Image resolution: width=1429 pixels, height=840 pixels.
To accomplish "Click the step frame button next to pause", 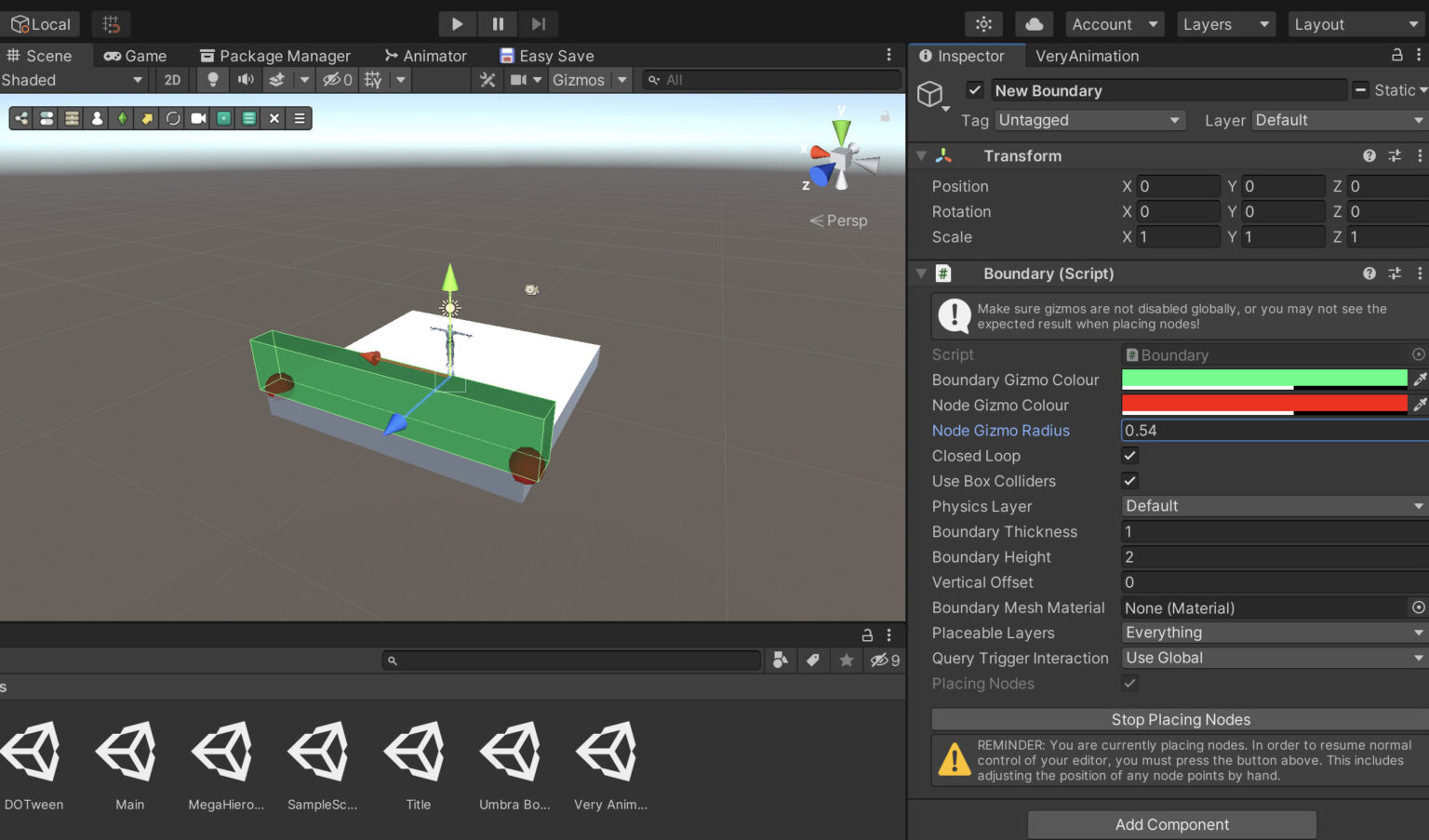I will pos(538,23).
